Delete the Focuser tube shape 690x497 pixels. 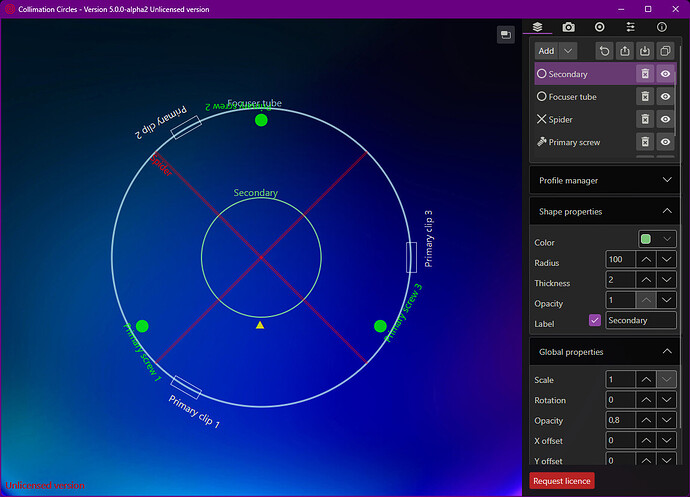pos(645,96)
